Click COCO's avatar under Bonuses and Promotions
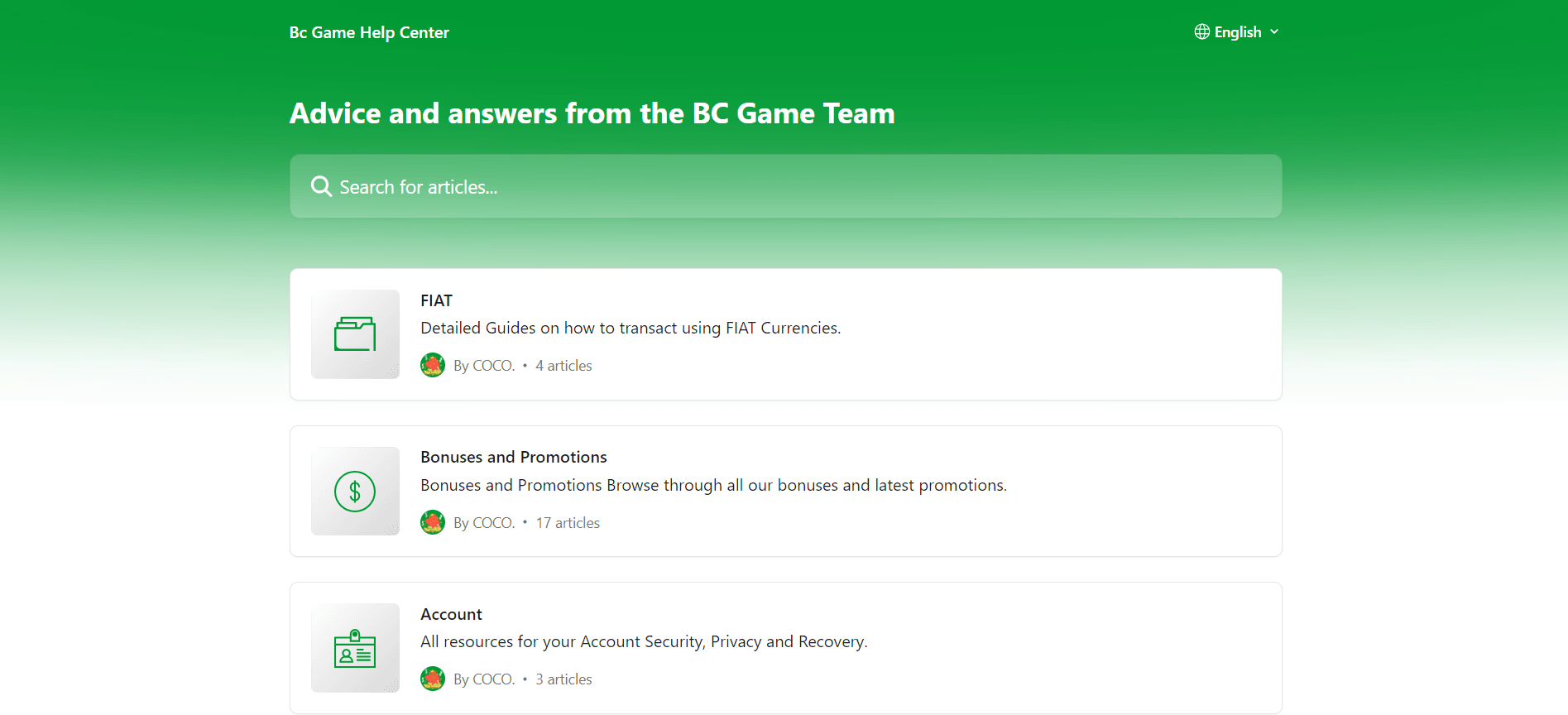Viewport: 1568px width, 715px height. click(x=432, y=522)
